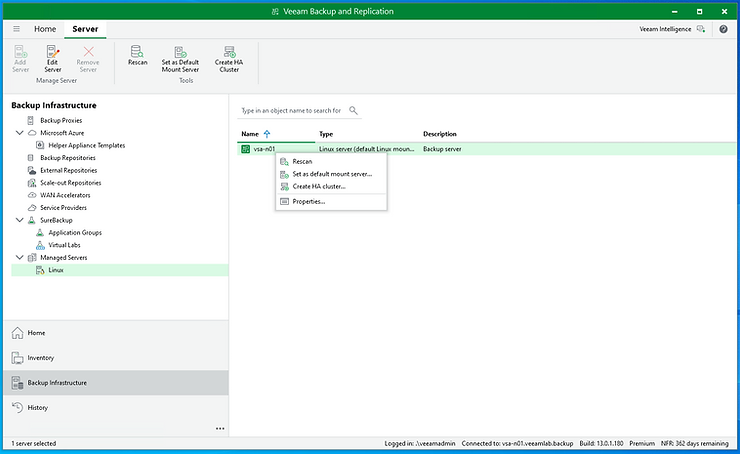The image size is (740, 454).
Task: Go to the Home view
Action: click(116, 333)
